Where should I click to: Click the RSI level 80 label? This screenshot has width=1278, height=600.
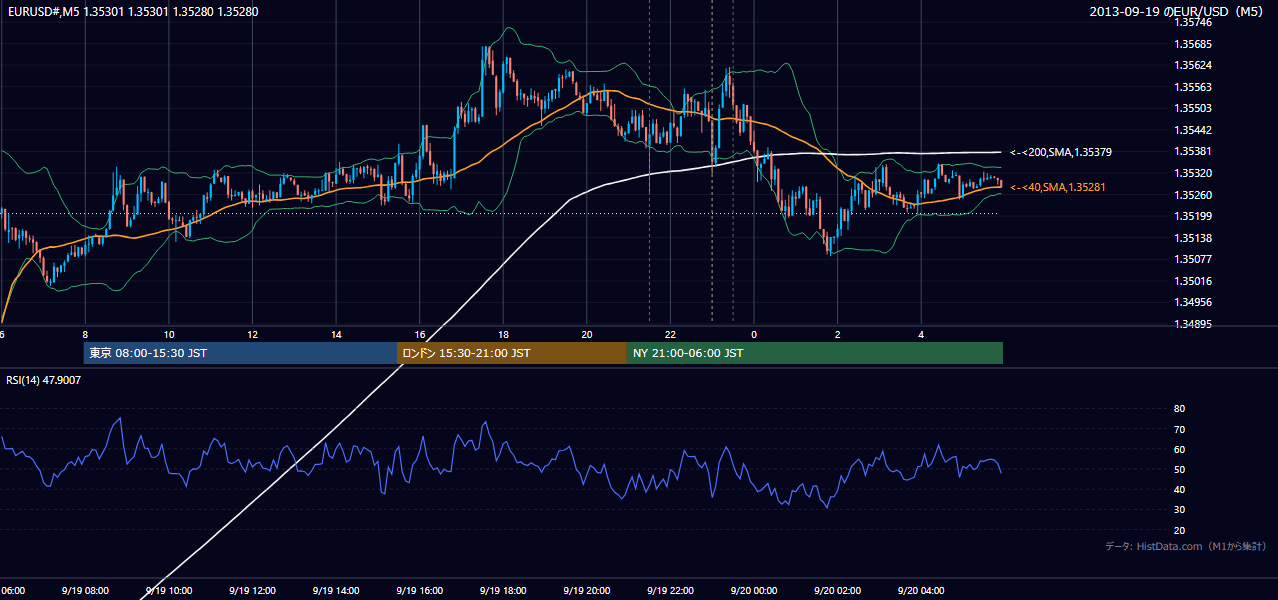(1179, 409)
